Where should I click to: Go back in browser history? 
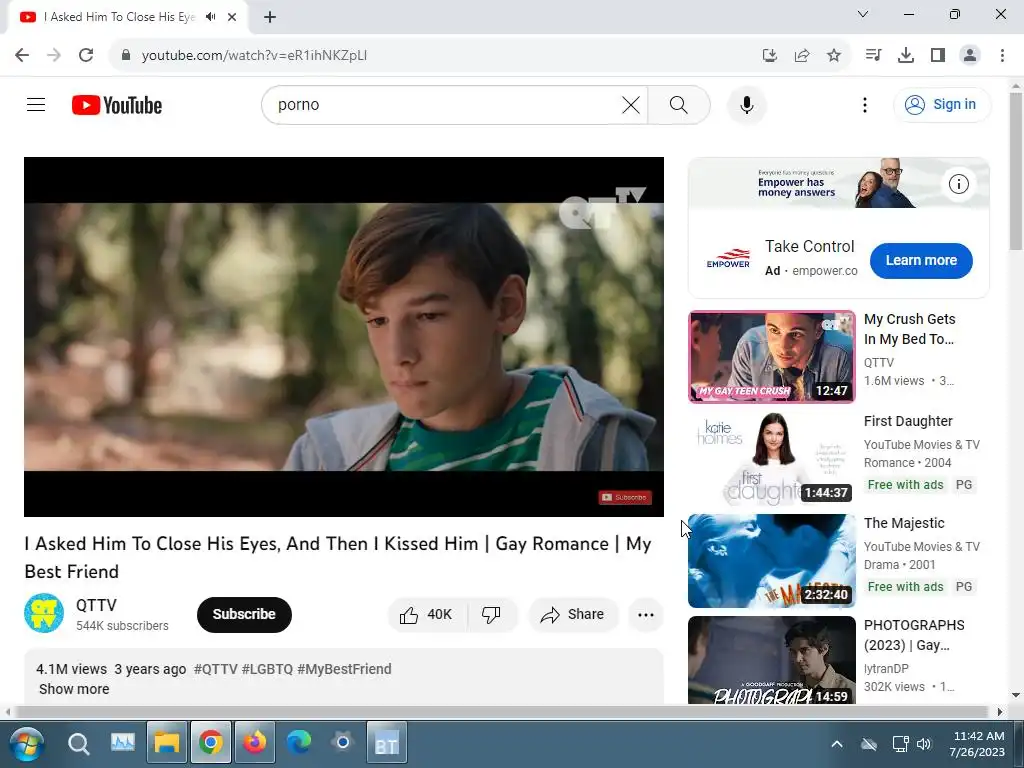(x=22, y=55)
